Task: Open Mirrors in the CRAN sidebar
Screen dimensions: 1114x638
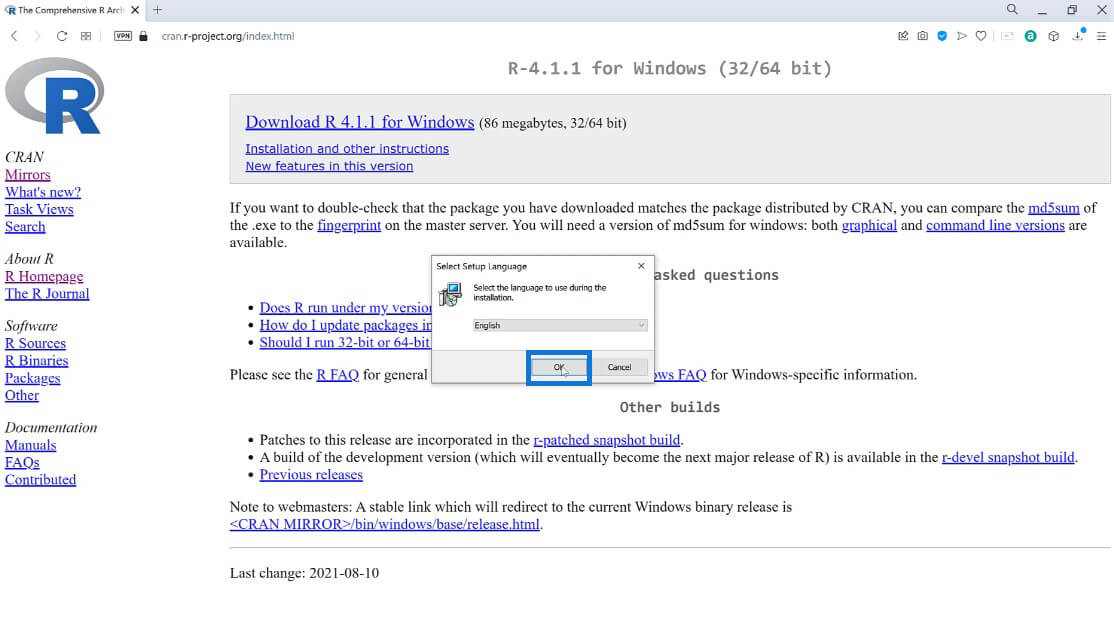Action: (x=28, y=175)
